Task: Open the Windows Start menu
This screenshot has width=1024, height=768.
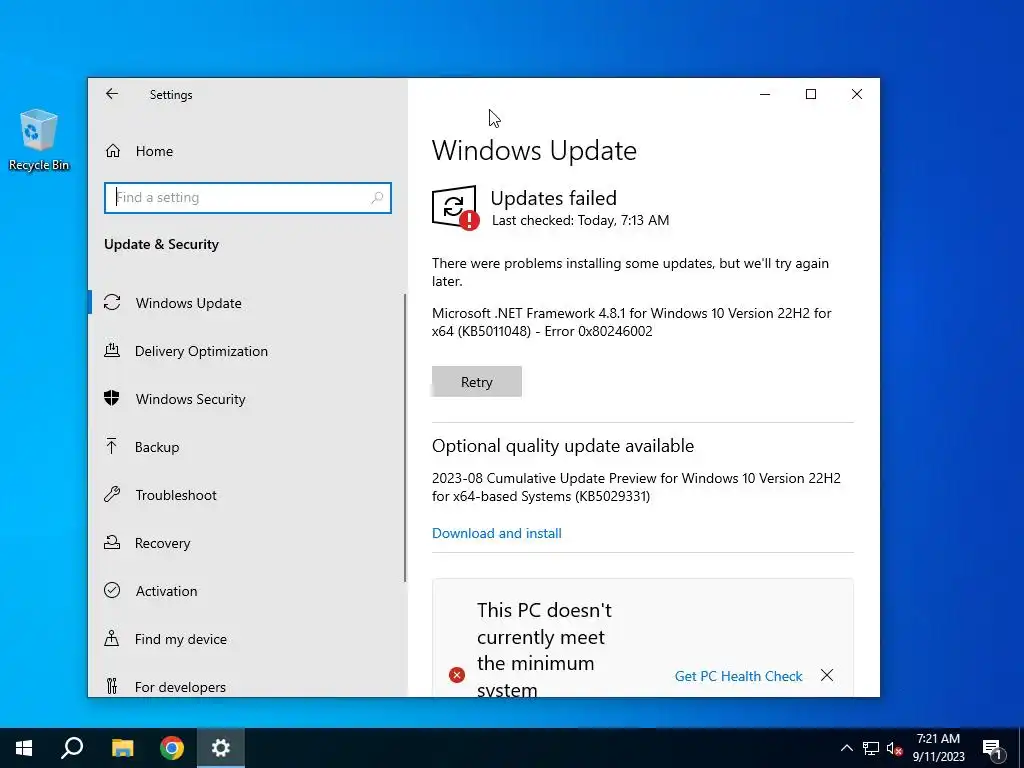Action: click(x=24, y=748)
